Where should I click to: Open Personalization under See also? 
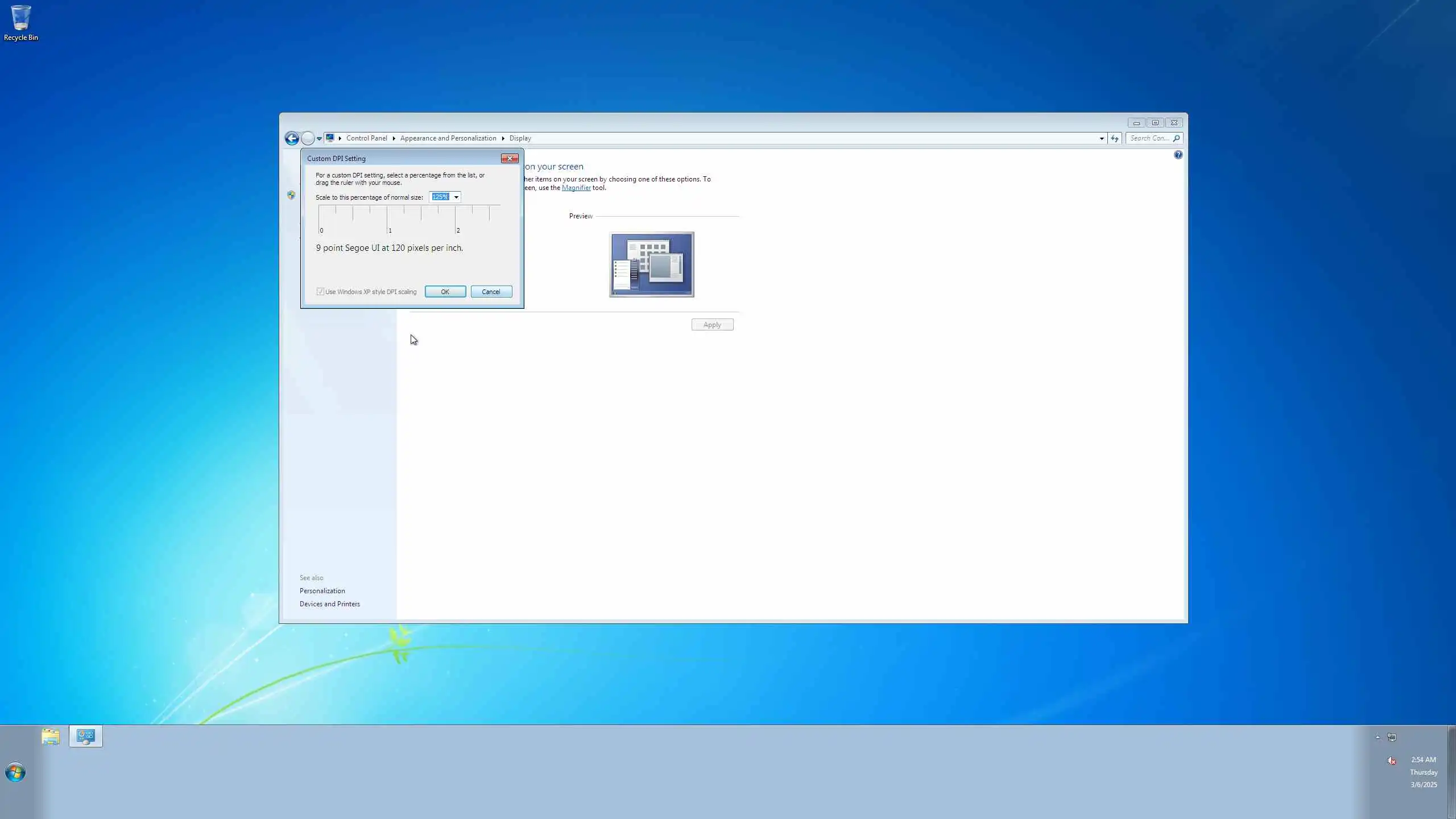pyautogui.click(x=322, y=591)
